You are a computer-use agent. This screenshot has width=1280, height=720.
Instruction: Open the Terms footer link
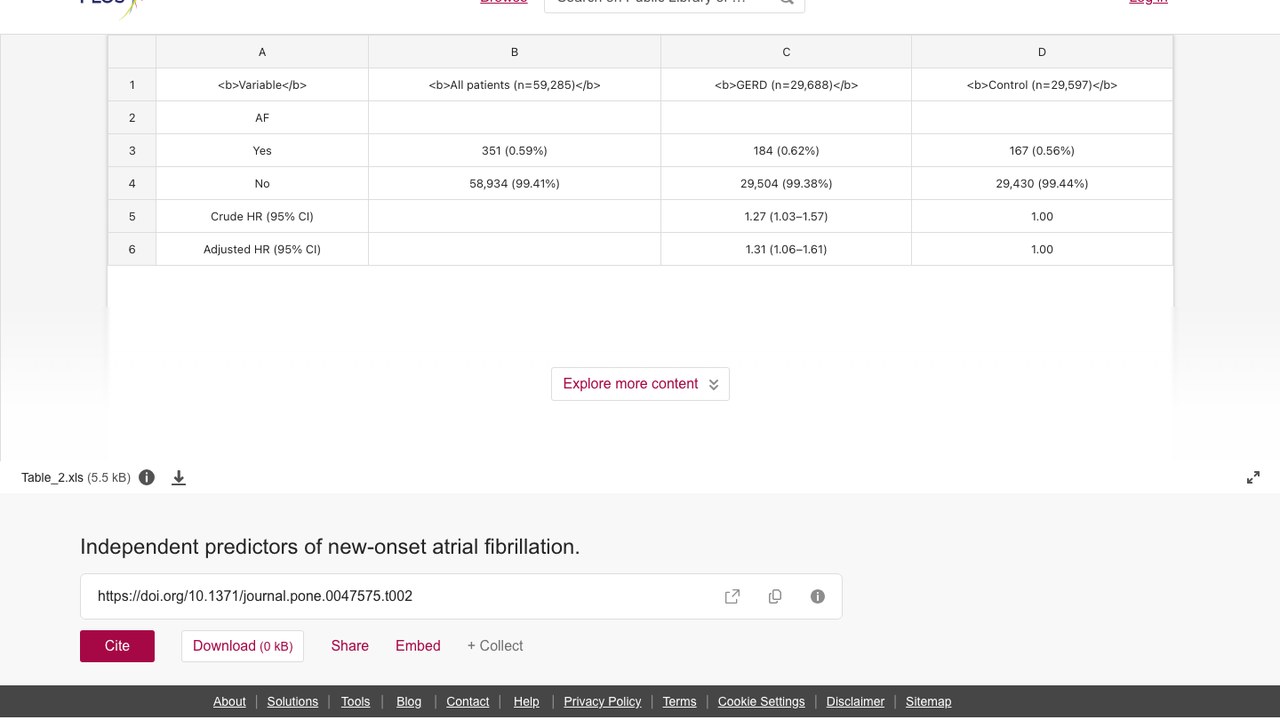(x=679, y=701)
